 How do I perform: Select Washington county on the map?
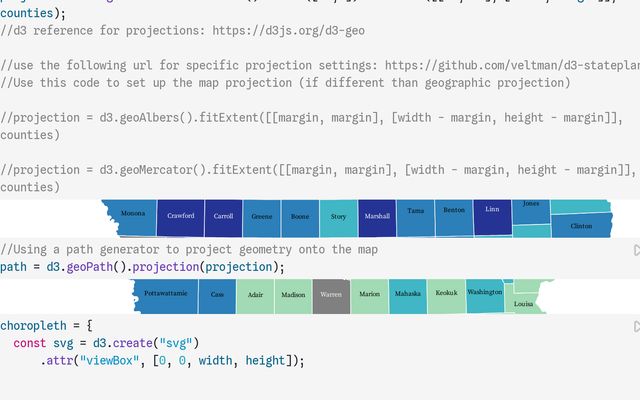(485, 293)
